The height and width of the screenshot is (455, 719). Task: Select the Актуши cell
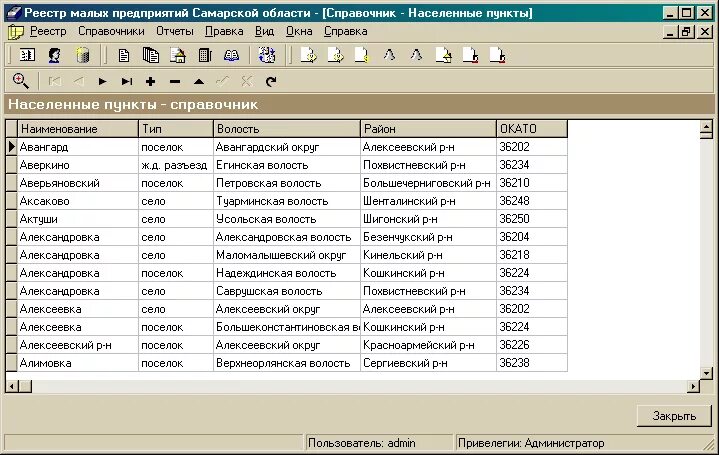77,219
